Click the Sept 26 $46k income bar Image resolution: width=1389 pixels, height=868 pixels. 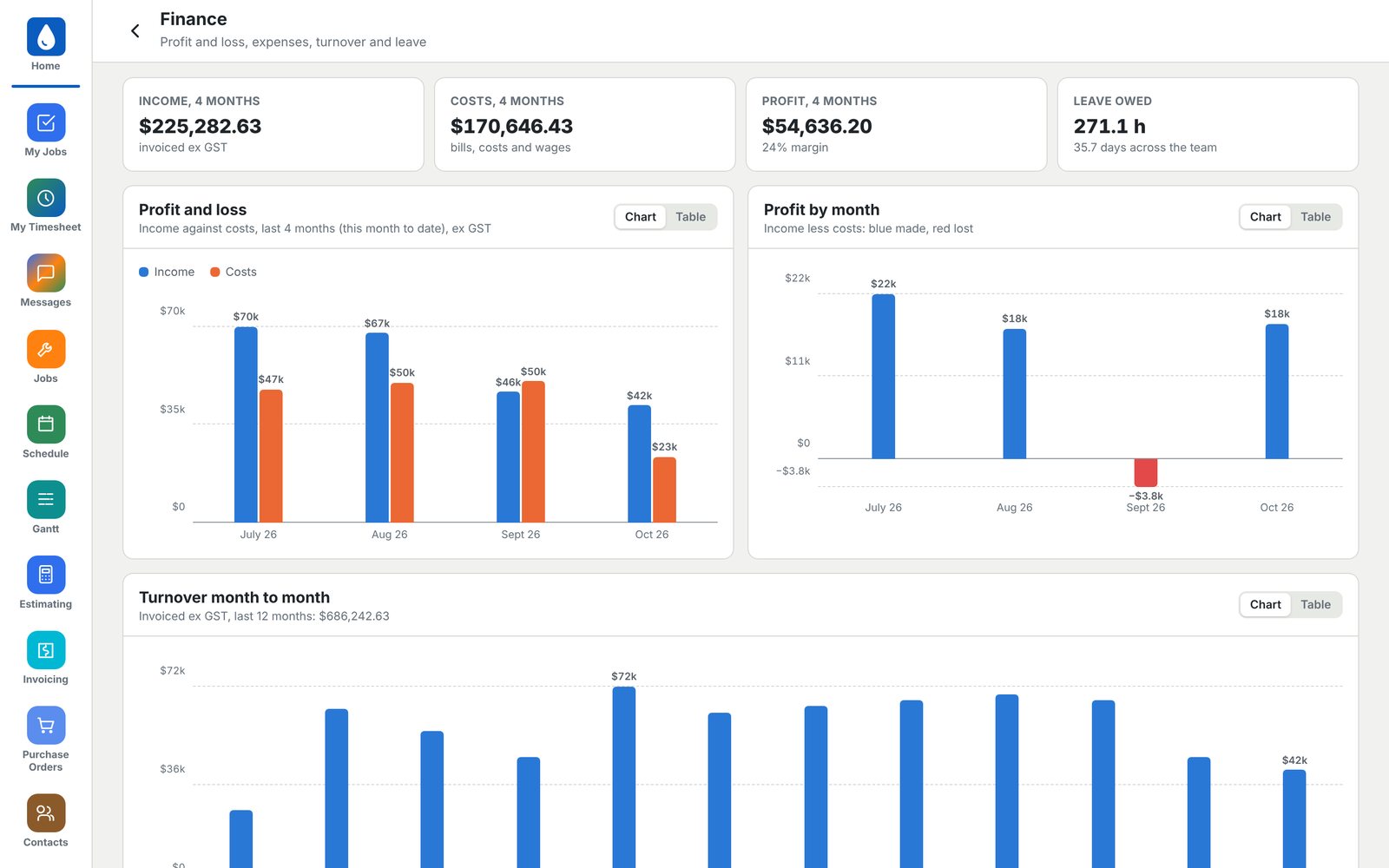click(509, 457)
